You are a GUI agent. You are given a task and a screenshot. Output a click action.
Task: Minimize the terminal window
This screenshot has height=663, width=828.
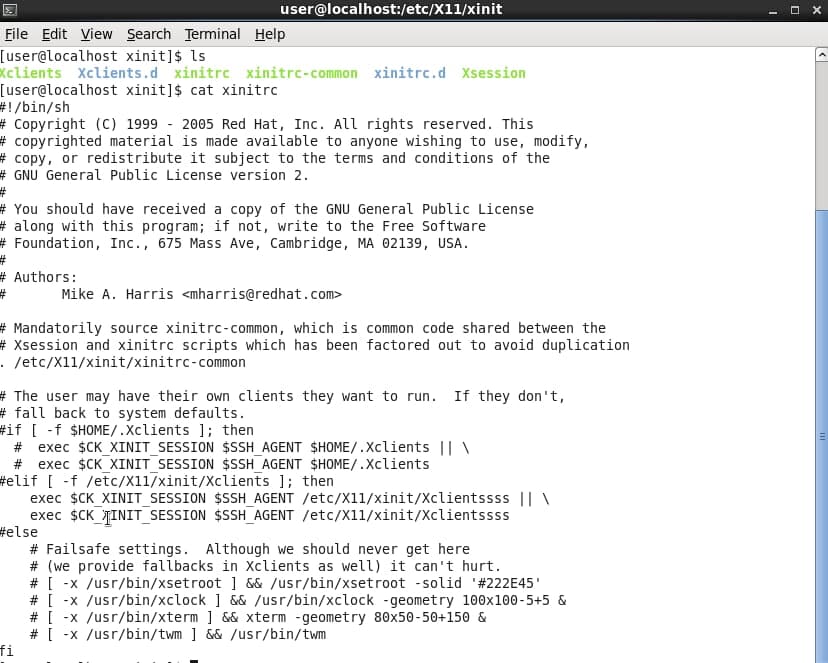pyautogui.click(x=773, y=10)
